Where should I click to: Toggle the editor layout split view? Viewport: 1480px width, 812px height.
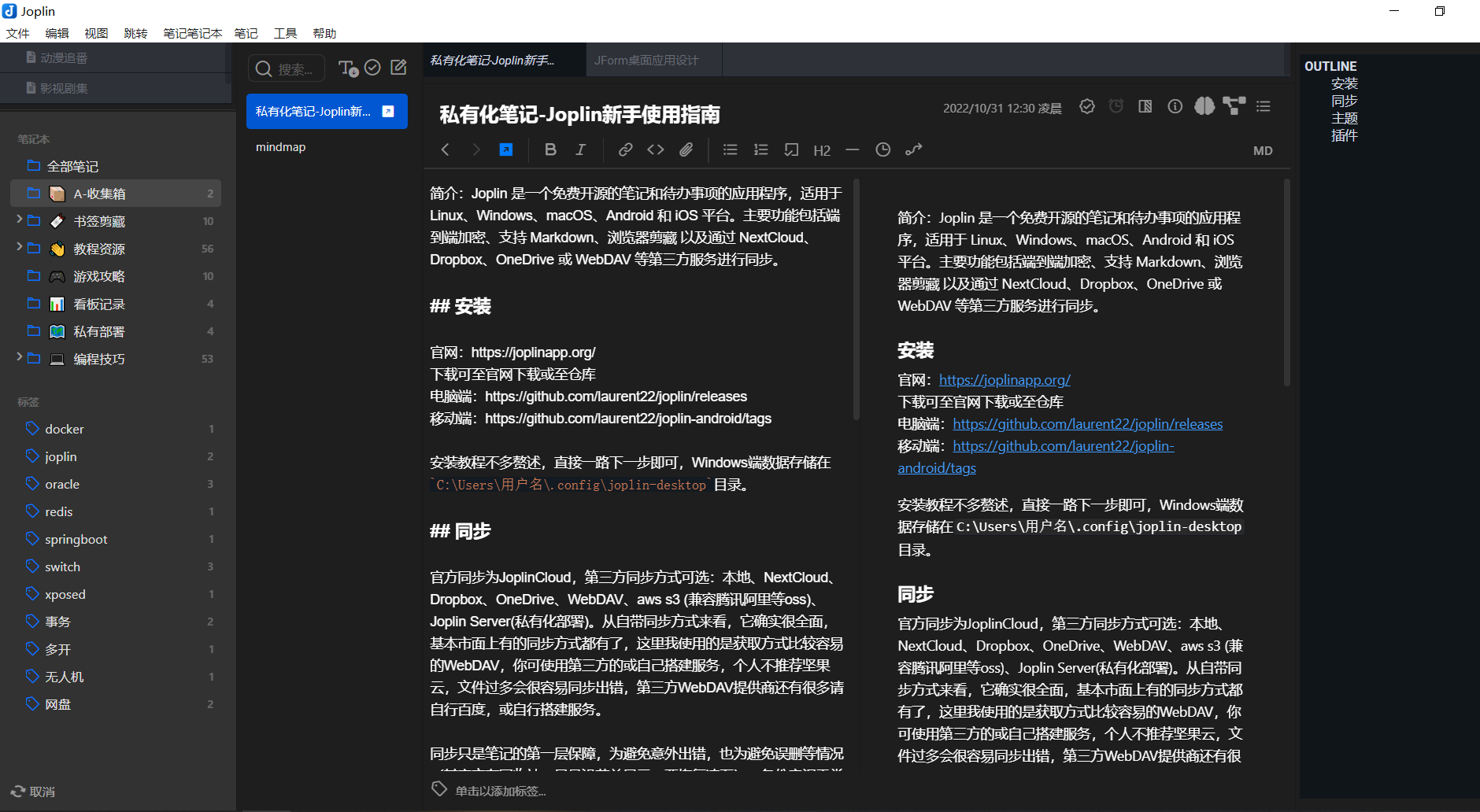[1145, 106]
